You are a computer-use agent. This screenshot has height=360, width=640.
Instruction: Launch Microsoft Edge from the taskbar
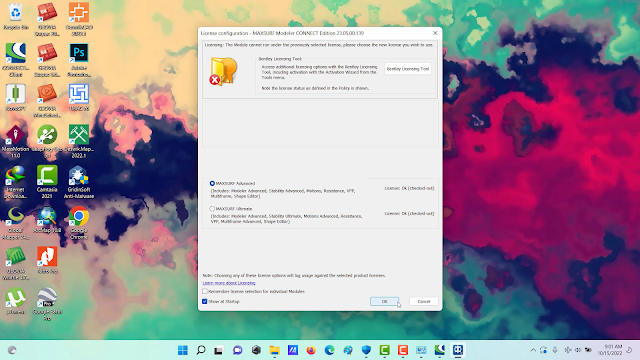pyautogui.click(x=329, y=350)
